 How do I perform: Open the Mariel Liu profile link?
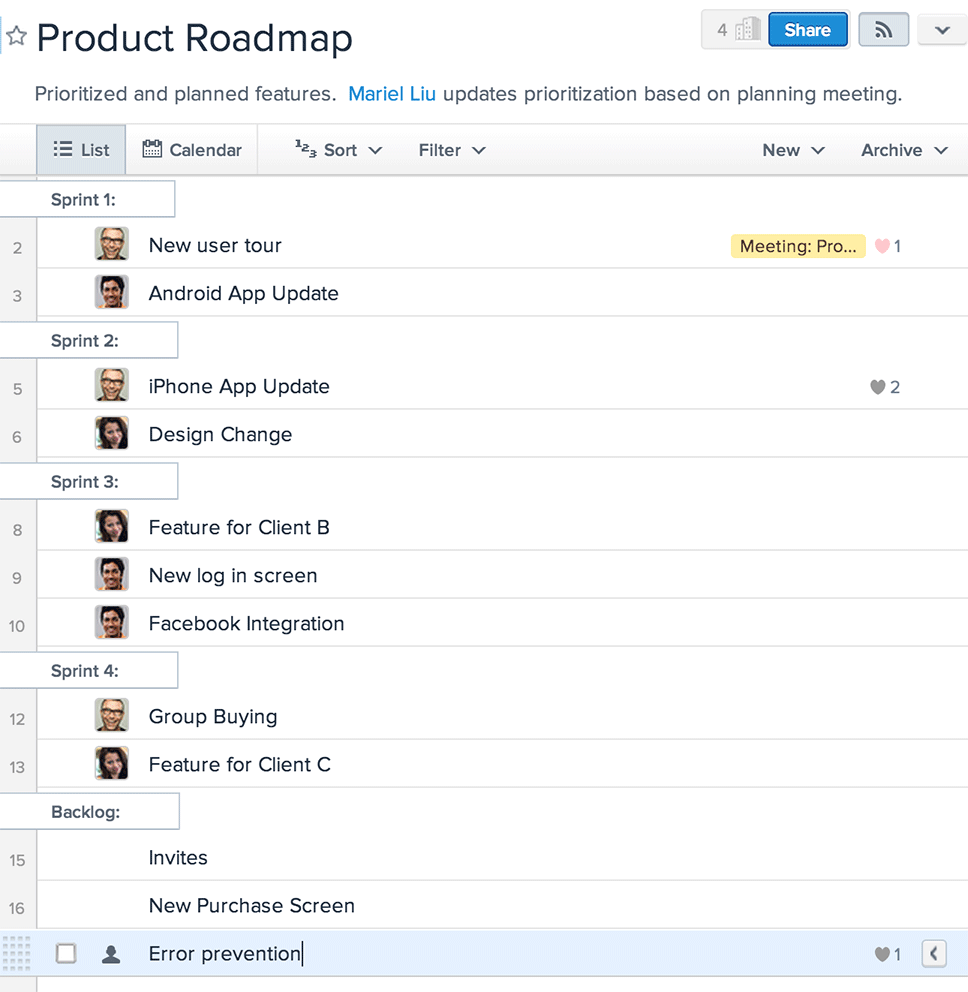click(392, 94)
